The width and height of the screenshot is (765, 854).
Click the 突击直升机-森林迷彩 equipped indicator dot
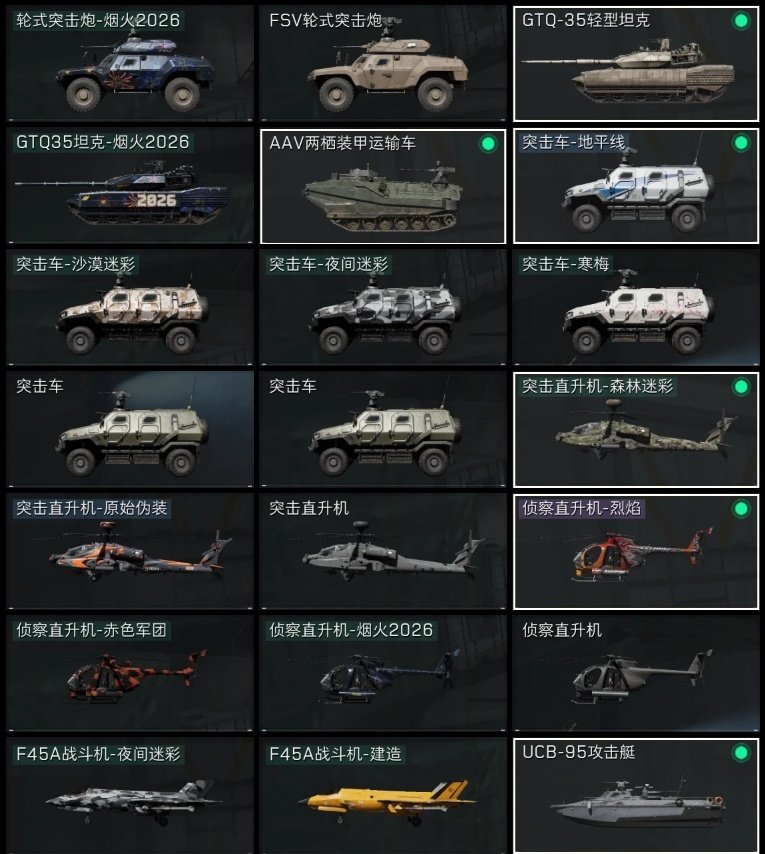coord(740,387)
